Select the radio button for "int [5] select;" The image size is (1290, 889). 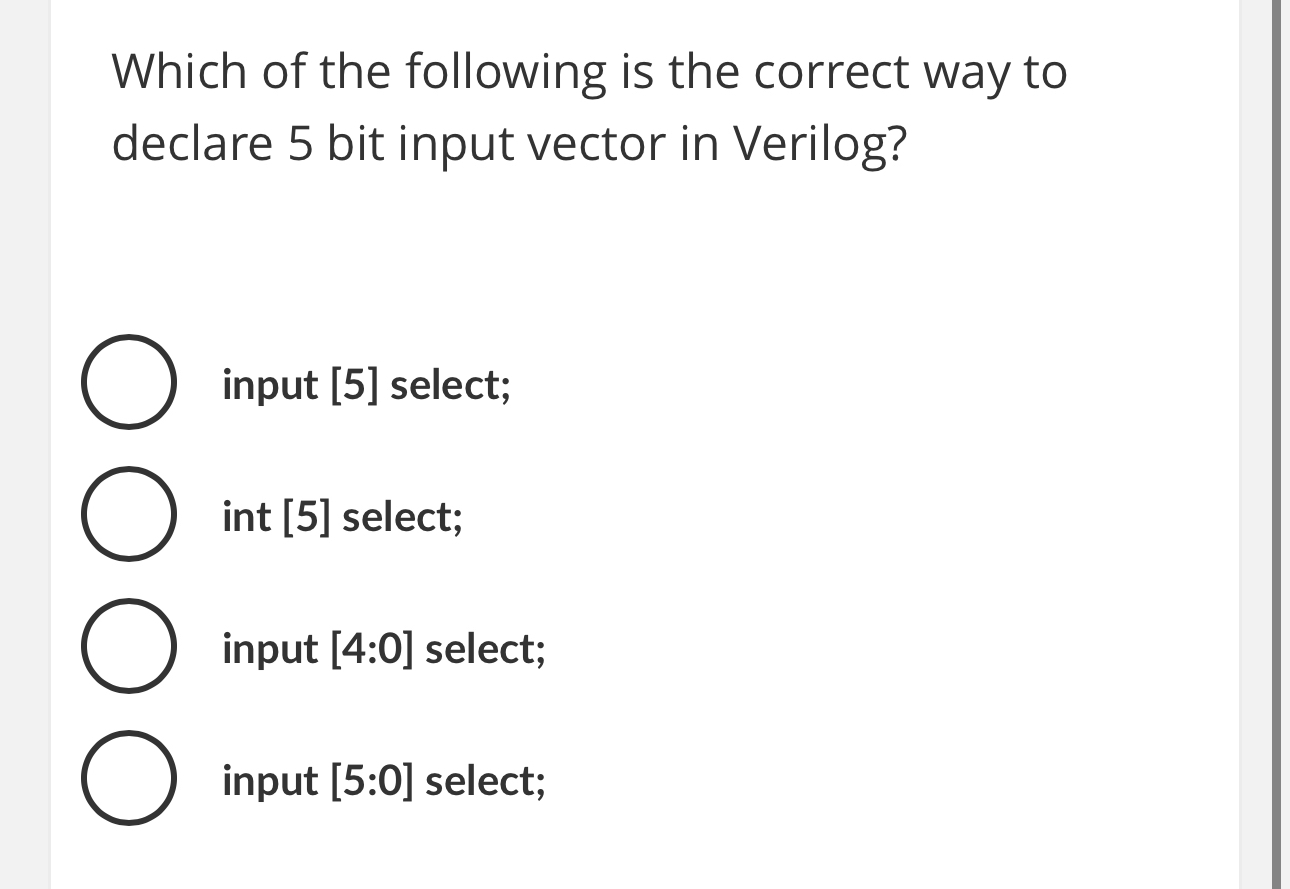click(x=129, y=514)
